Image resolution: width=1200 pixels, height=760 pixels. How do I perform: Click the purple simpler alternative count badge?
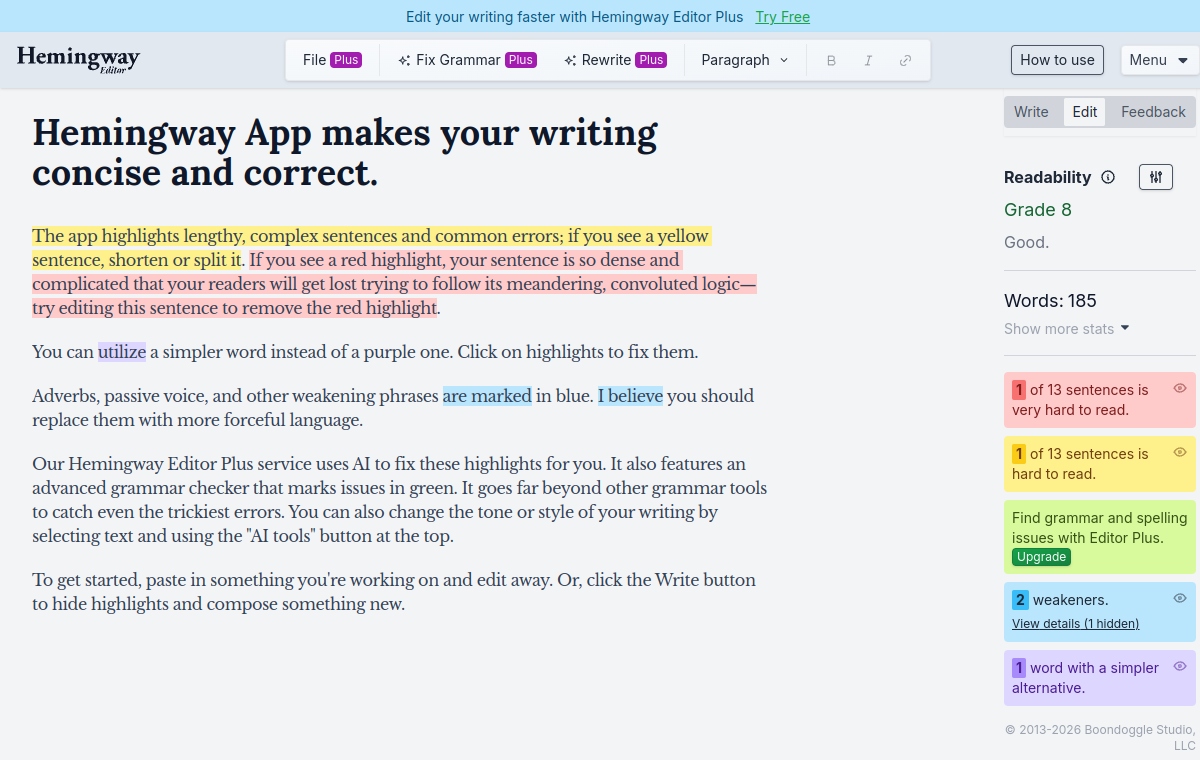pyautogui.click(x=1019, y=668)
